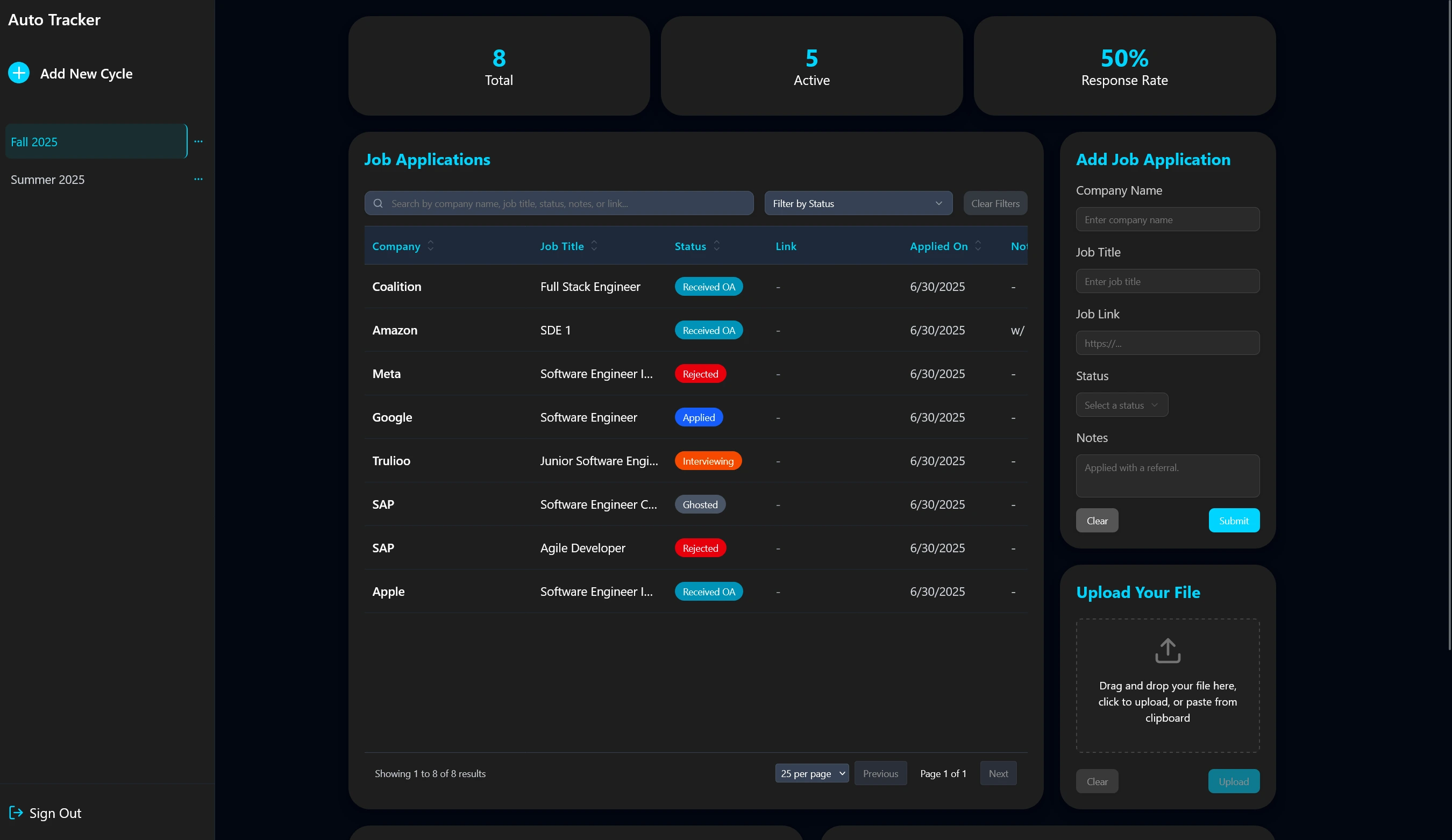Click the 5 Active stat card
1452x840 pixels.
pos(812,66)
